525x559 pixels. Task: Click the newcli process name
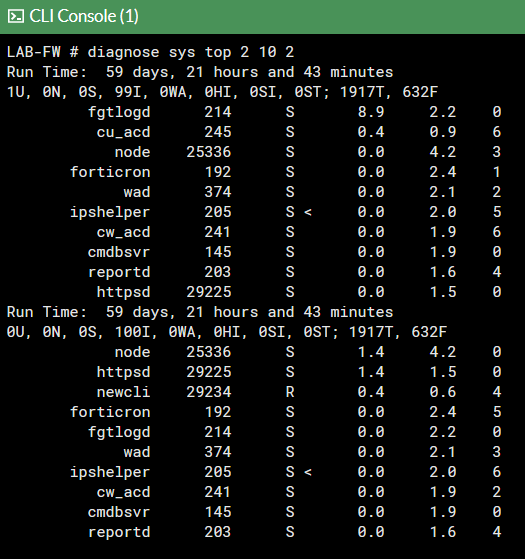pyautogui.click(x=123, y=392)
